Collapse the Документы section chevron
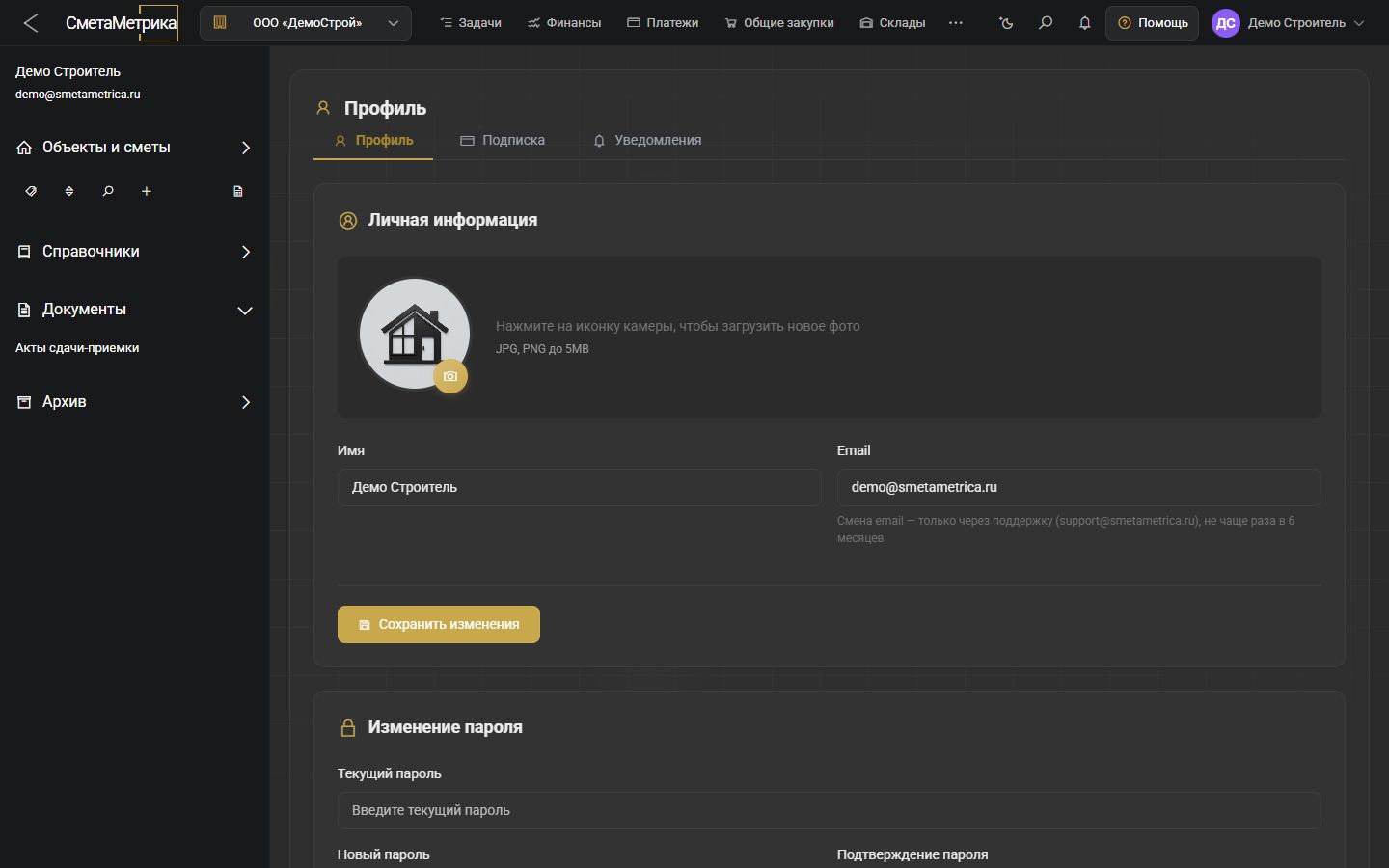 [x=245, y=311]
